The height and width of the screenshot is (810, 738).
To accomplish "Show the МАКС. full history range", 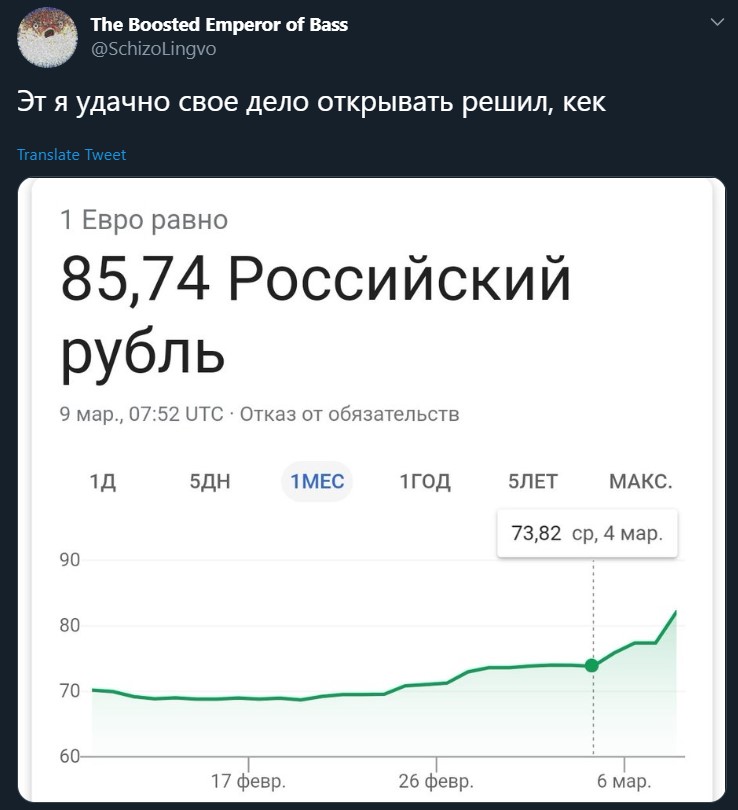I will click(x=640, y=481).
